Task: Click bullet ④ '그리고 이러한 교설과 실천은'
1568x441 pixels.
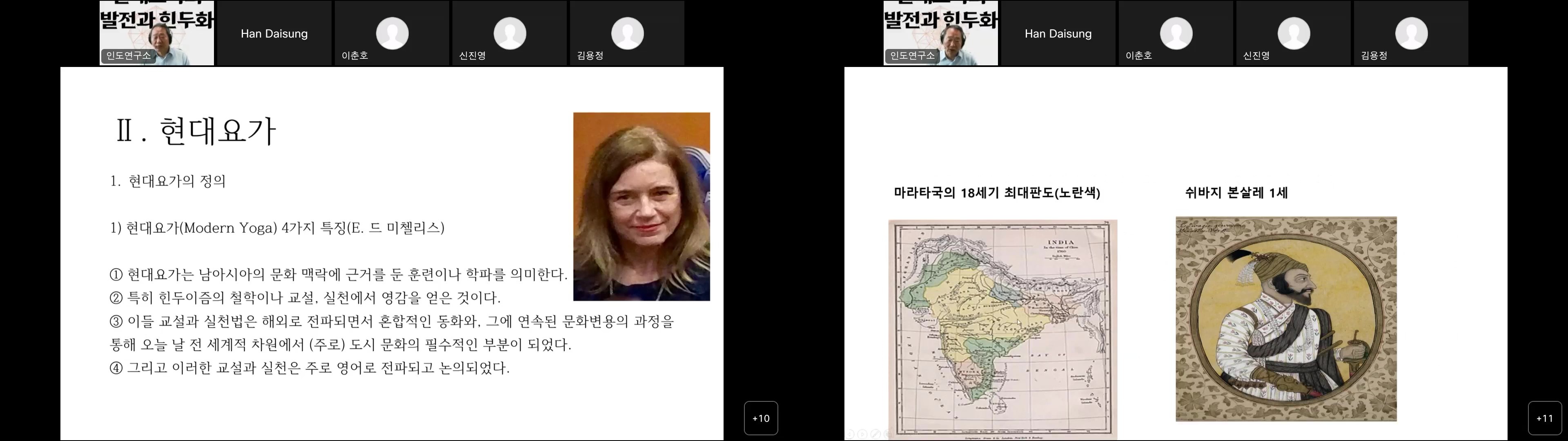Action: pos(310,368)
